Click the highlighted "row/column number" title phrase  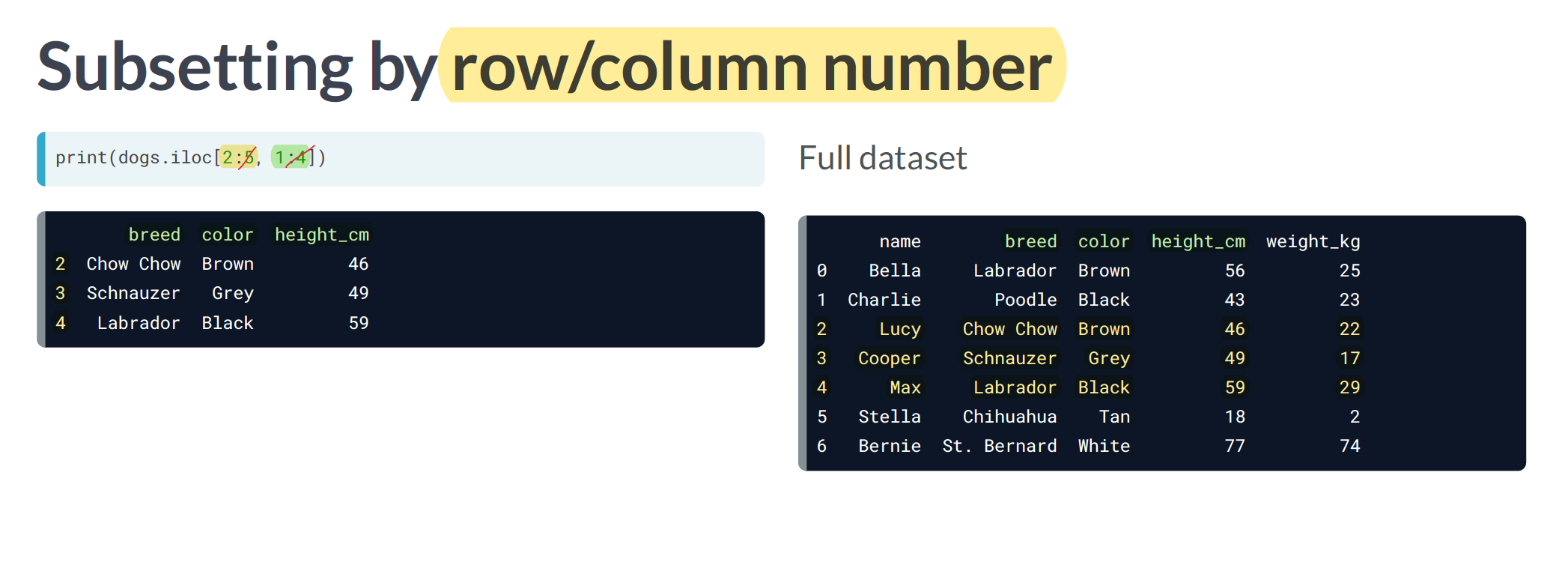(x=752, y=67)
